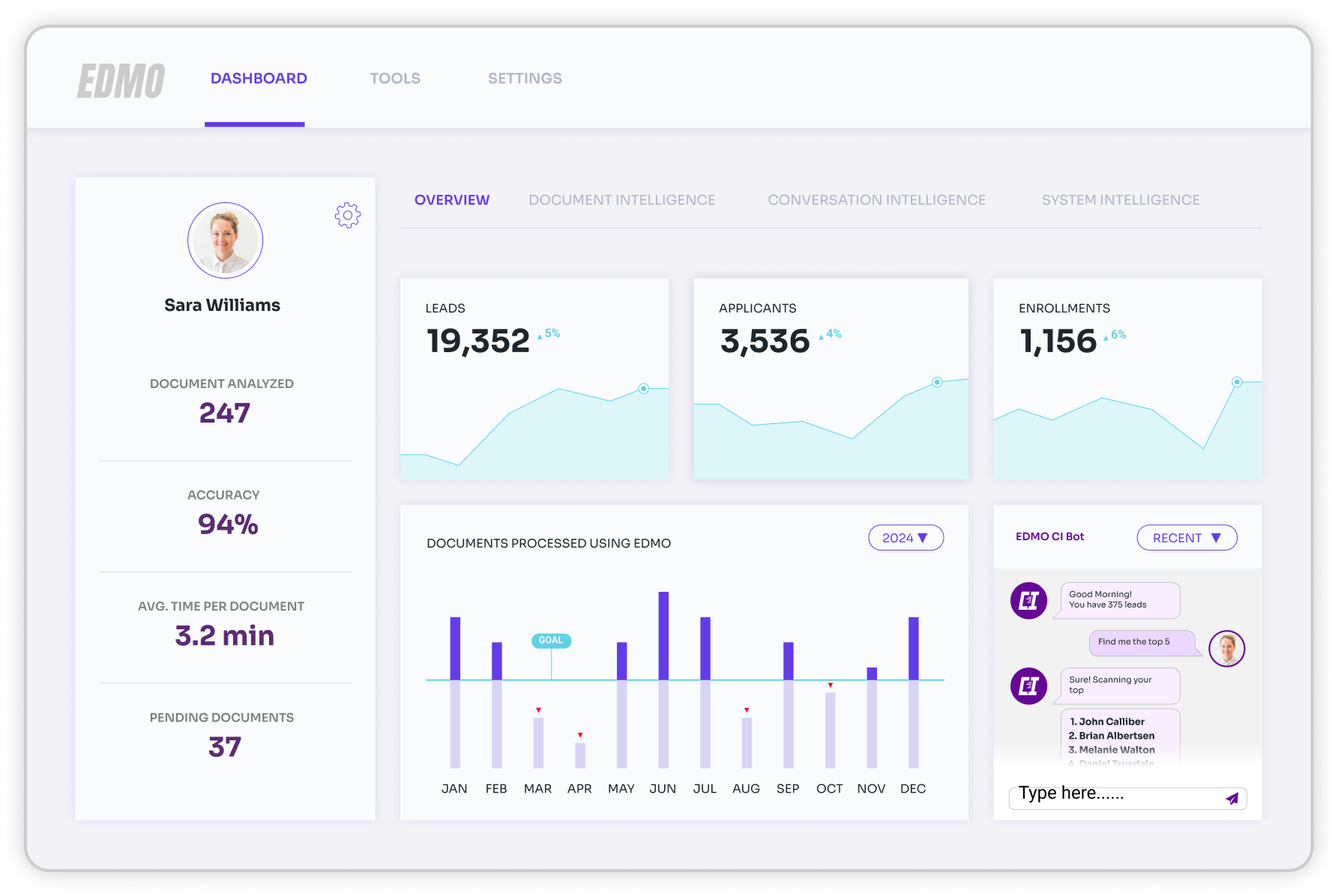Click the user avatar next to chat message

click(x=1226, y=648)
